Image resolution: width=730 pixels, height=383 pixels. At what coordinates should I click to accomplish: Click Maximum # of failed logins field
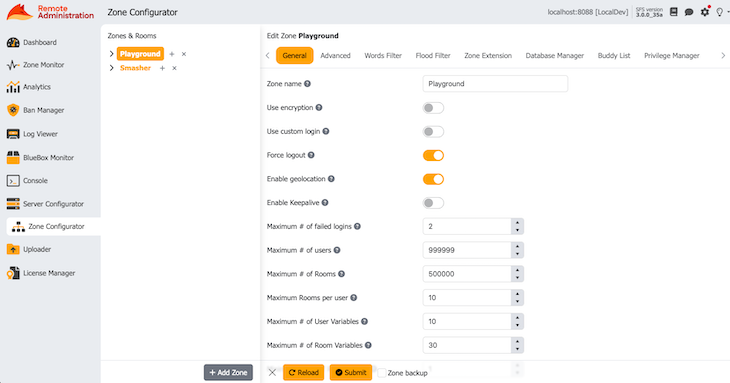[467, 226]
